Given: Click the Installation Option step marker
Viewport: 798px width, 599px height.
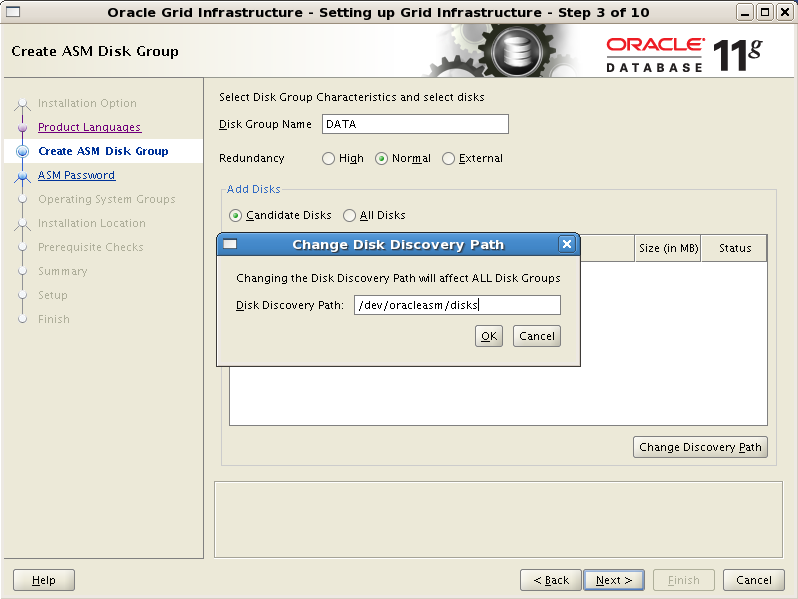Looking at the screenshot, I should pyautogui.click(x=22, y=104).
